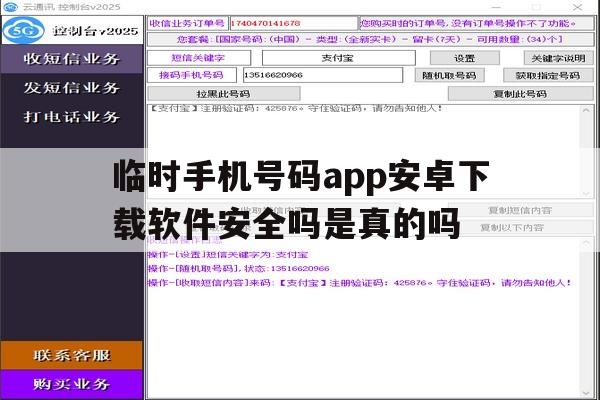Click the title bar app icon

click(10, 7)
